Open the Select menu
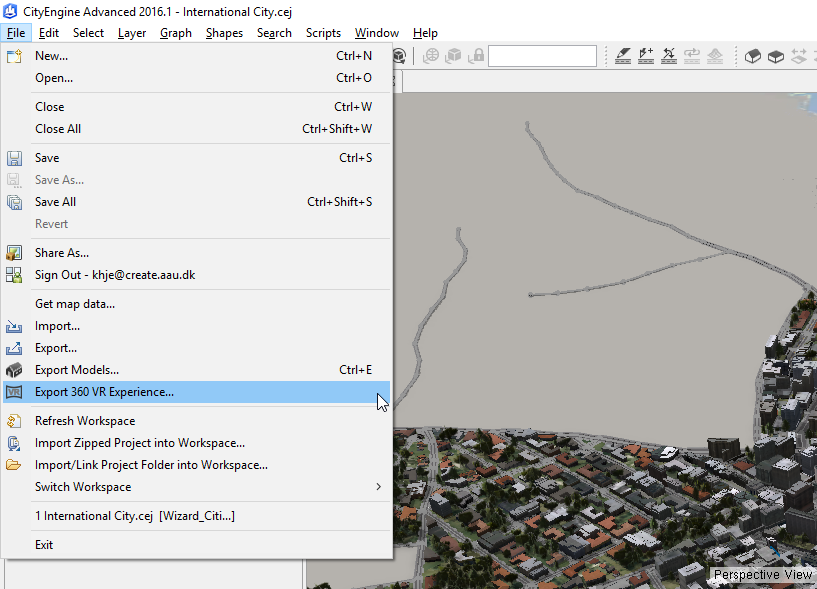 (x=89, y=33)
